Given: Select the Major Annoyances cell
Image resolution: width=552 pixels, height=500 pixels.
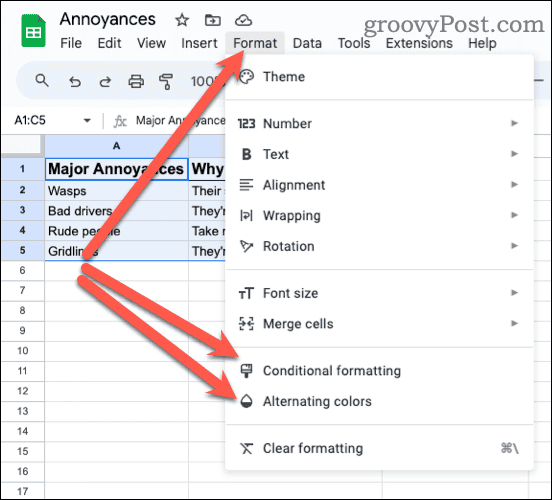Looking at the screenshot, I should [117, 169].
